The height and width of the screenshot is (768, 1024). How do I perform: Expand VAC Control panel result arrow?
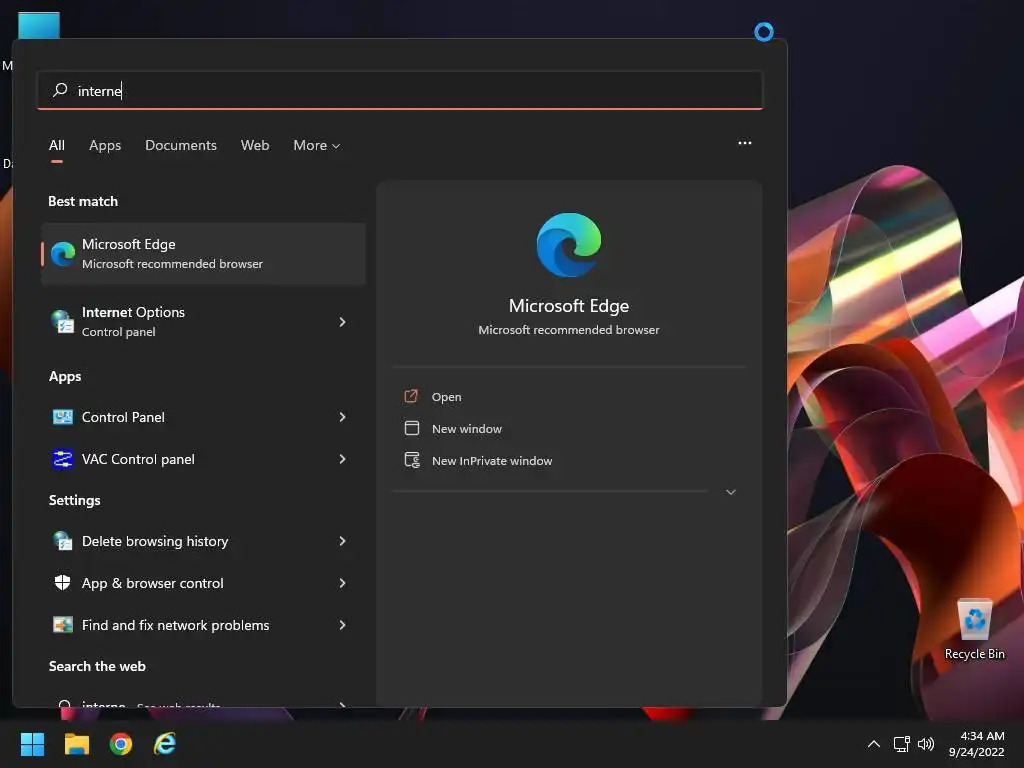[x=342, y=459]
